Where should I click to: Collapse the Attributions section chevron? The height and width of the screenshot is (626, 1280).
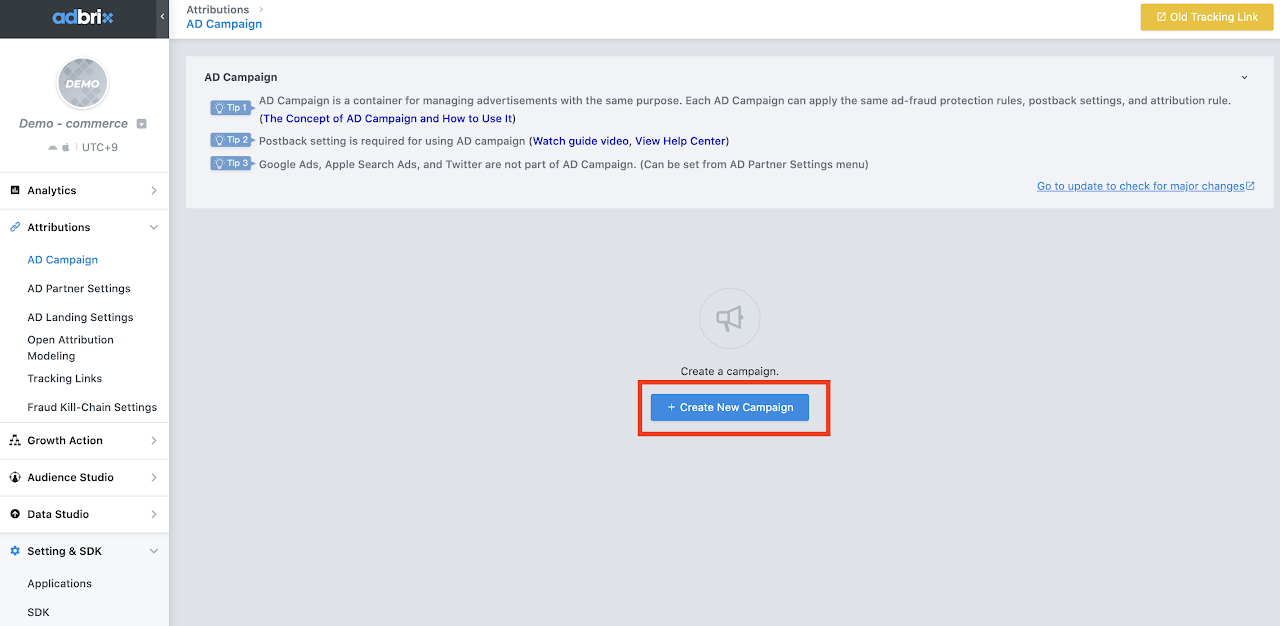coord(153,227)
